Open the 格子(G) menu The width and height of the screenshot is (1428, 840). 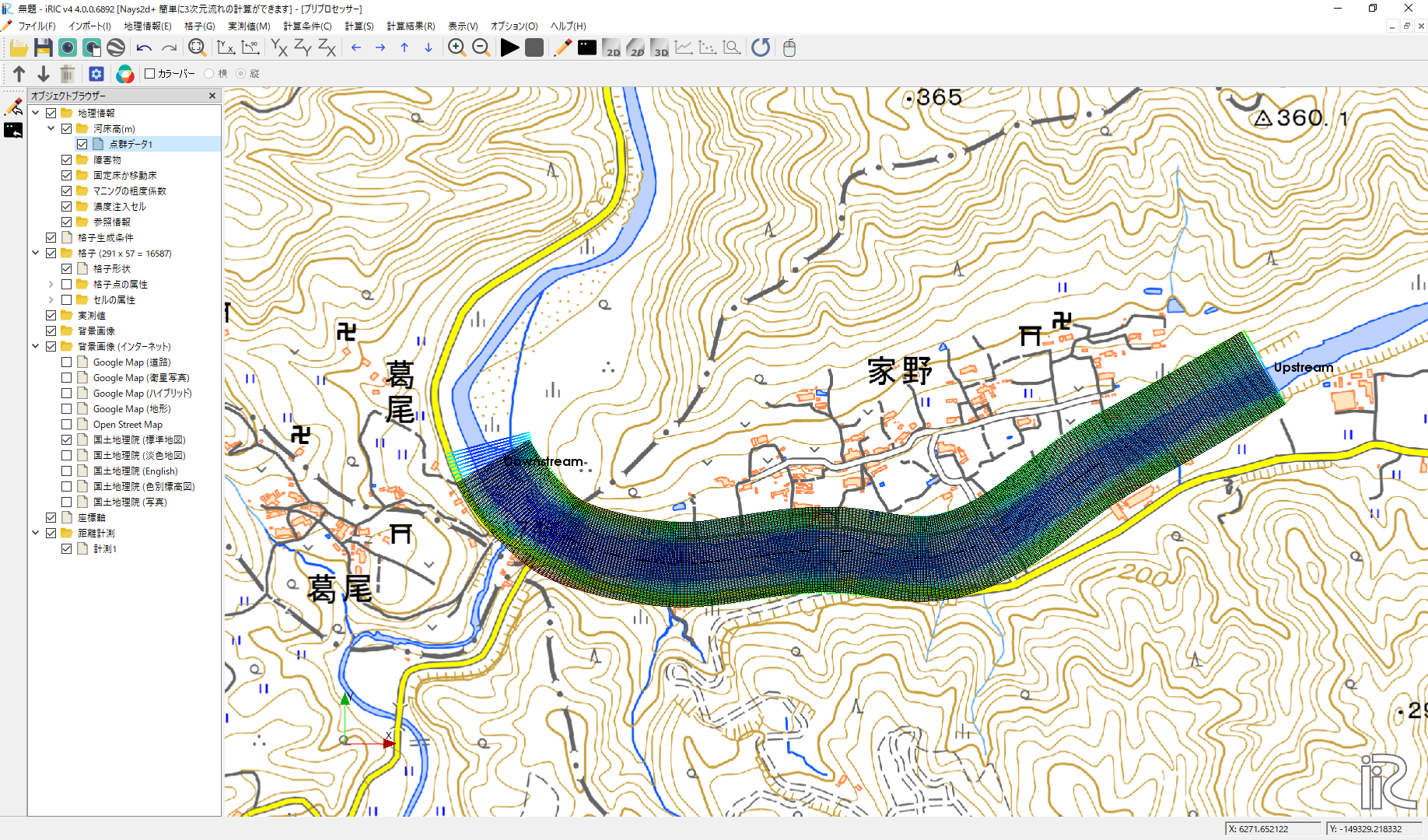[x=199, y=26]
